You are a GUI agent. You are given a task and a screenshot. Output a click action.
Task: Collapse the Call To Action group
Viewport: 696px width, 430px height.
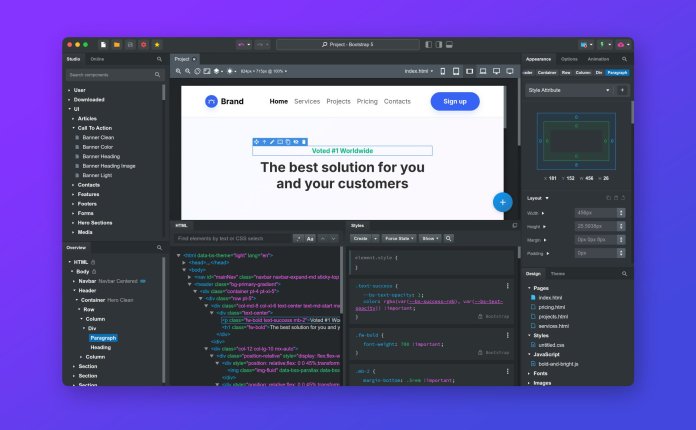[x=73, y=128]
